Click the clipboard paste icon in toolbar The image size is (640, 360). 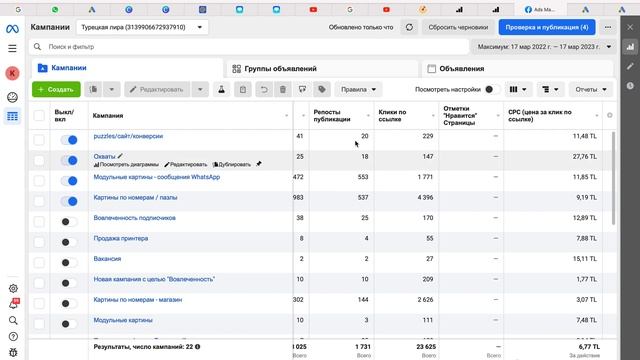[243, 89]
